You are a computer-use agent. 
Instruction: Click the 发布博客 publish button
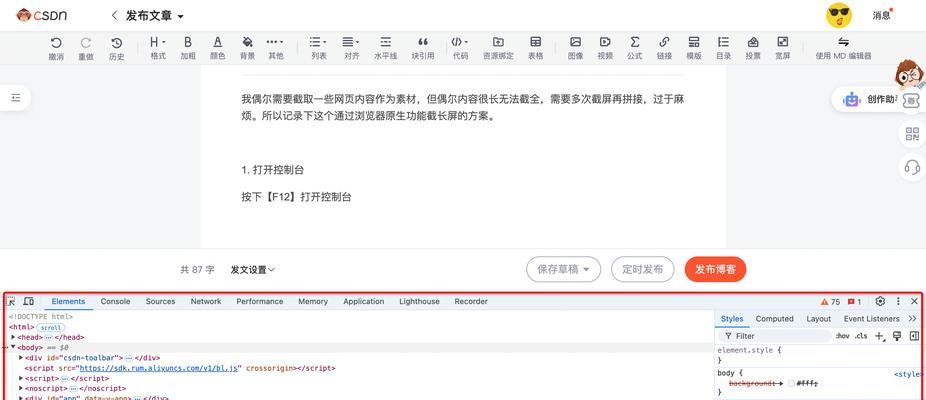(x=715, y=269)
